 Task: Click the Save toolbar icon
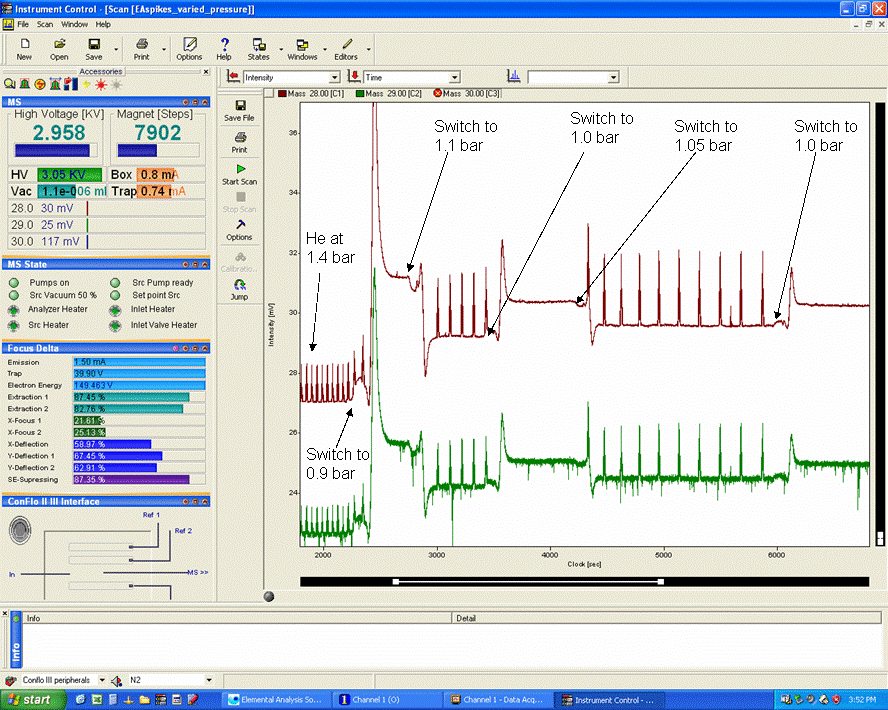(94, 44)
